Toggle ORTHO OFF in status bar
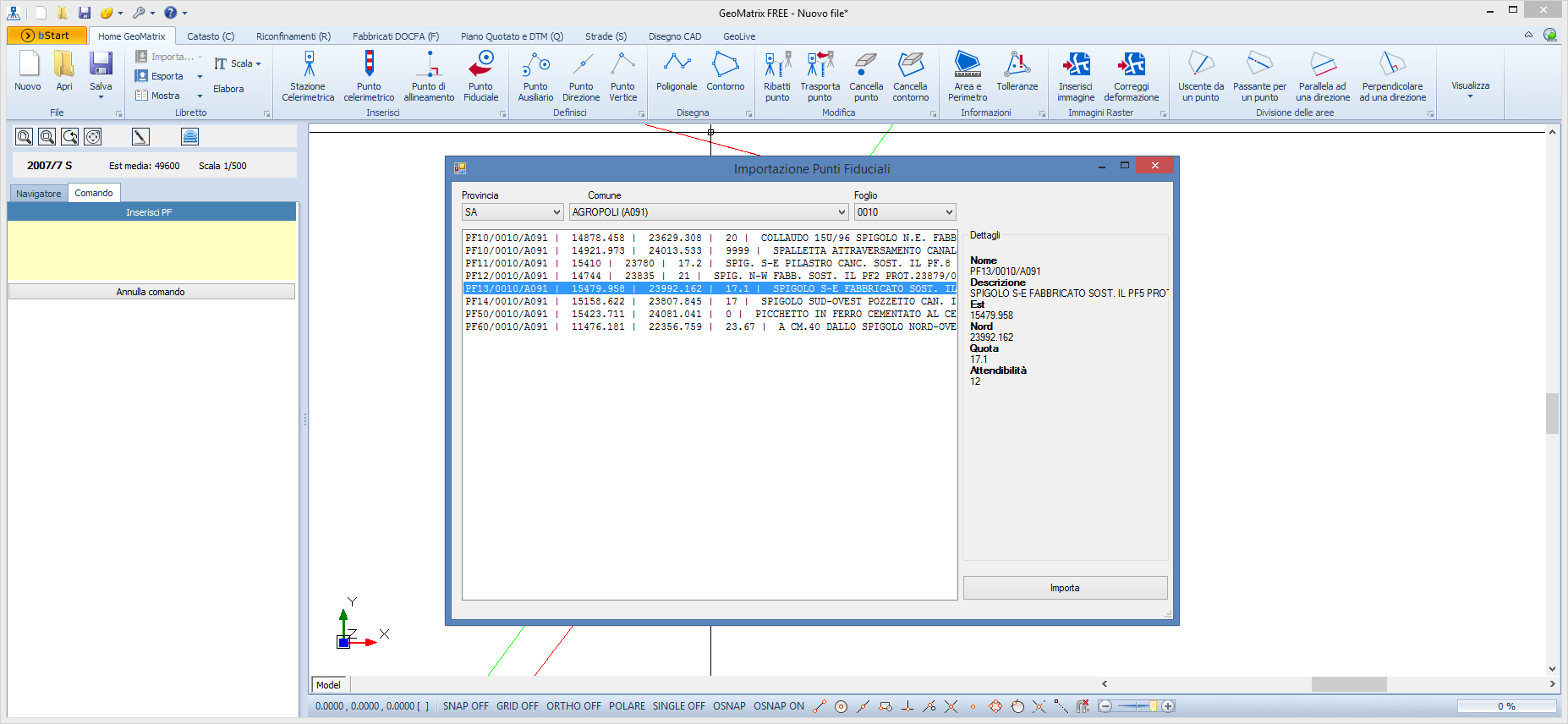The width and height of the screenshot is (1568, 724). [x=573, y=706]
